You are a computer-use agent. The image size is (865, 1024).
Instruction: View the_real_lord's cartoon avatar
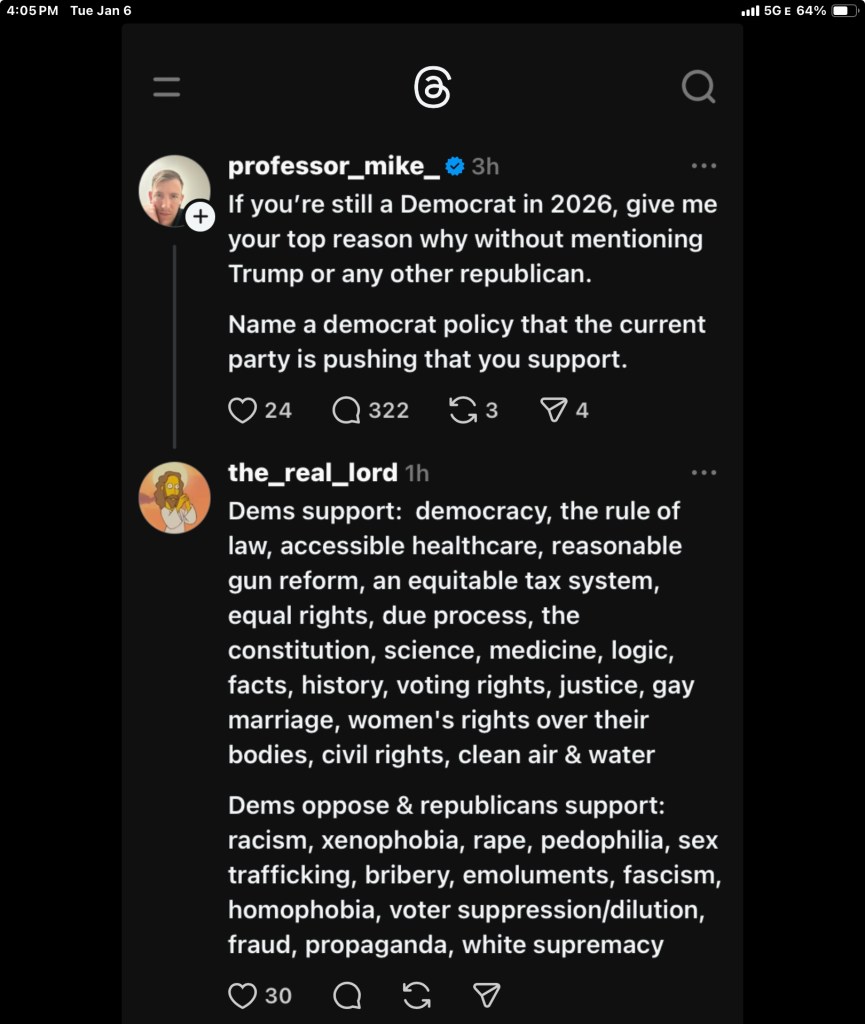[x=174, y=497]
